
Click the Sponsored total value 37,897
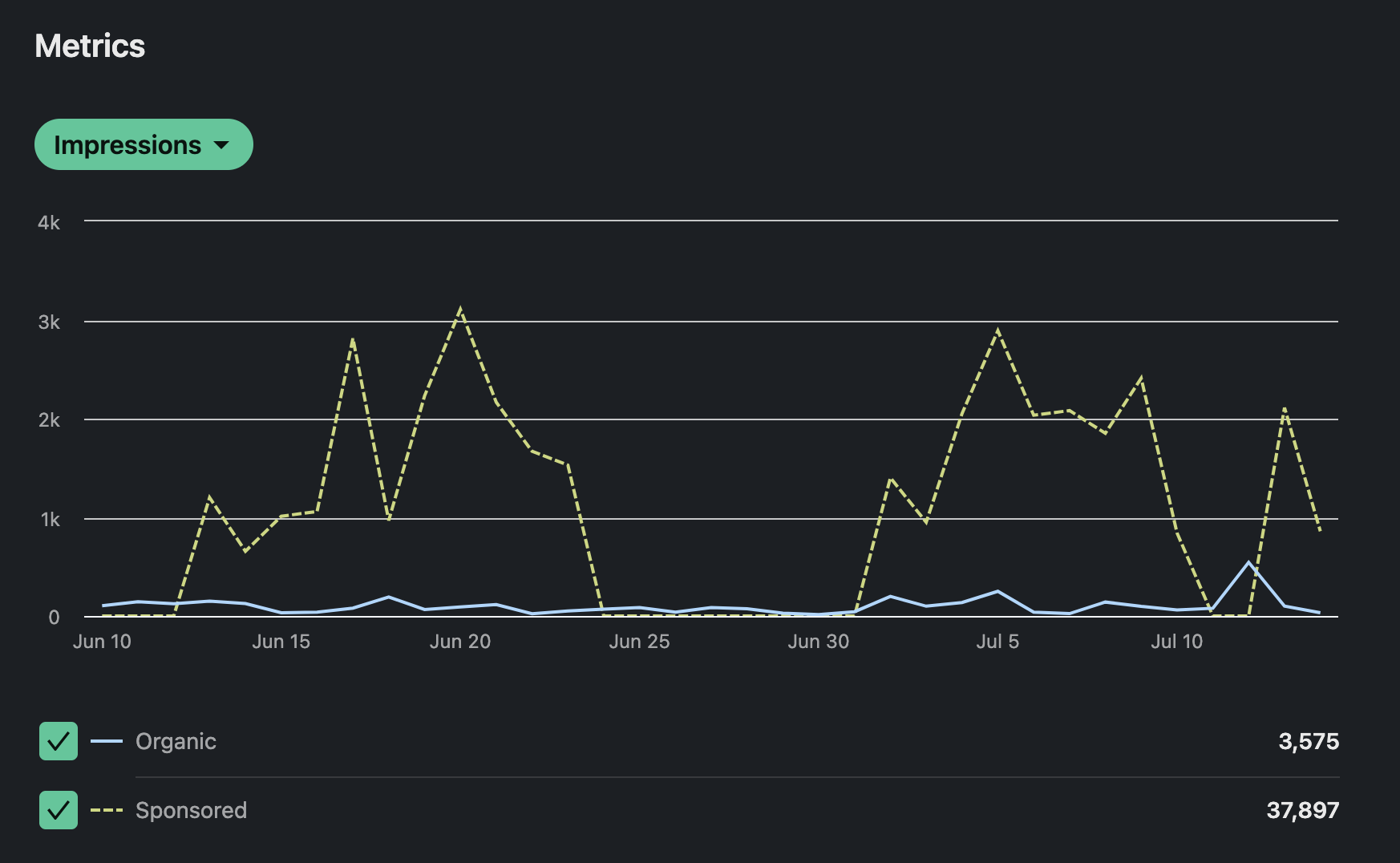(1302, 810)
